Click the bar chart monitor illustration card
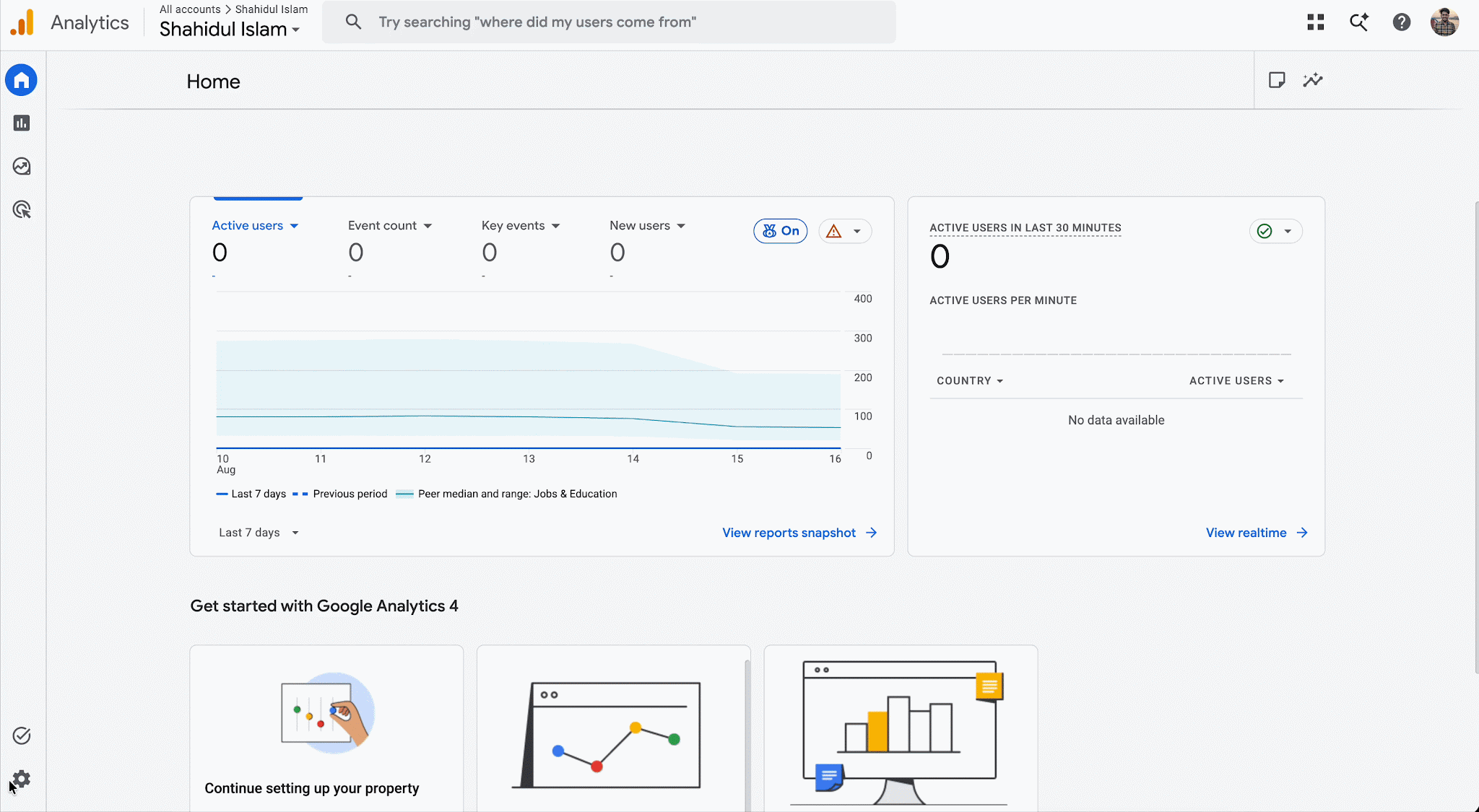The image size is (1479, 812). (901, 728)
